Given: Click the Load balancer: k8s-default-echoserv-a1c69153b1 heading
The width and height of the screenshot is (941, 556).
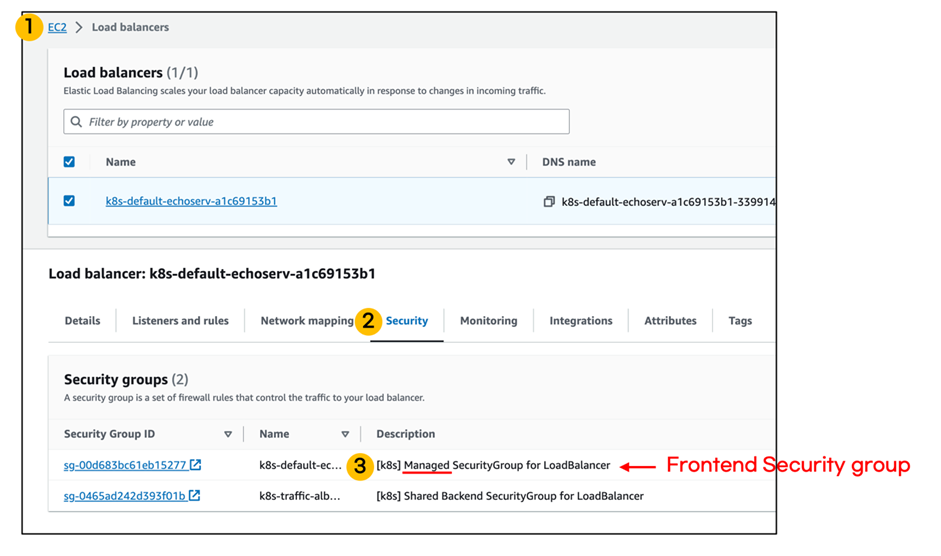Looking at the screenshot, I should [x=212, y=274].
